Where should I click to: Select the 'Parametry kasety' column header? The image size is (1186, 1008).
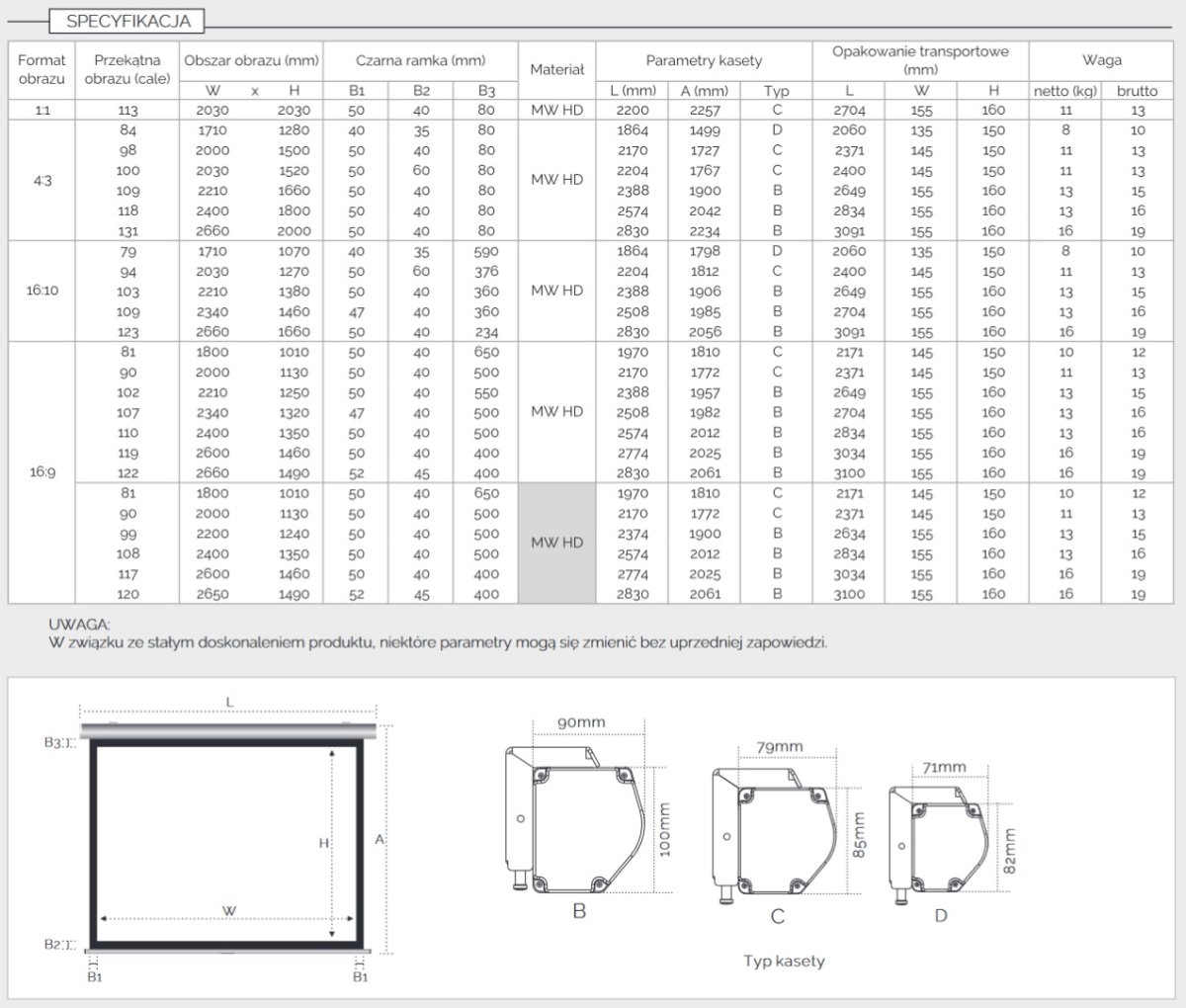coord(704,60)
